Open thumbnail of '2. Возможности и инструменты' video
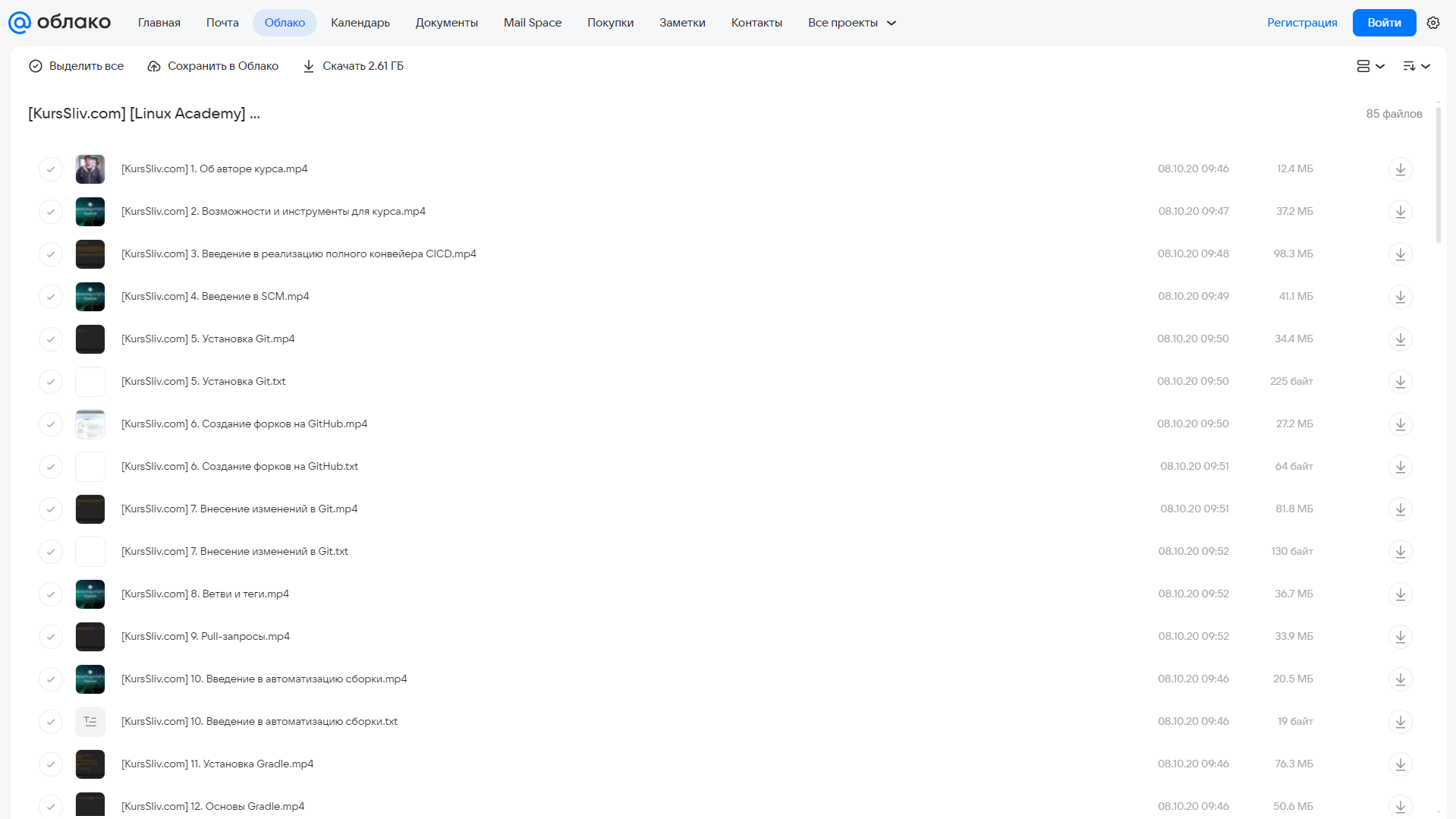Image resolution: width=1456 pixels, height=819 pixels. tap(90, 212)
